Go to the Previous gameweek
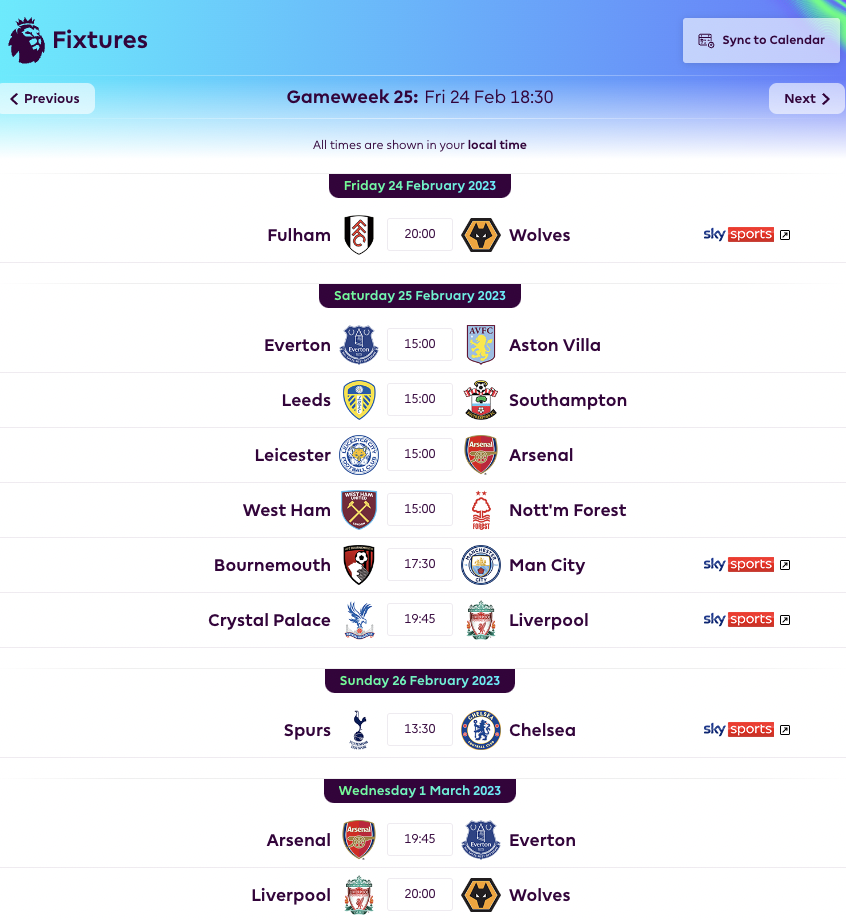The width and height of the screenshot is (846, 920). point(43,98)
